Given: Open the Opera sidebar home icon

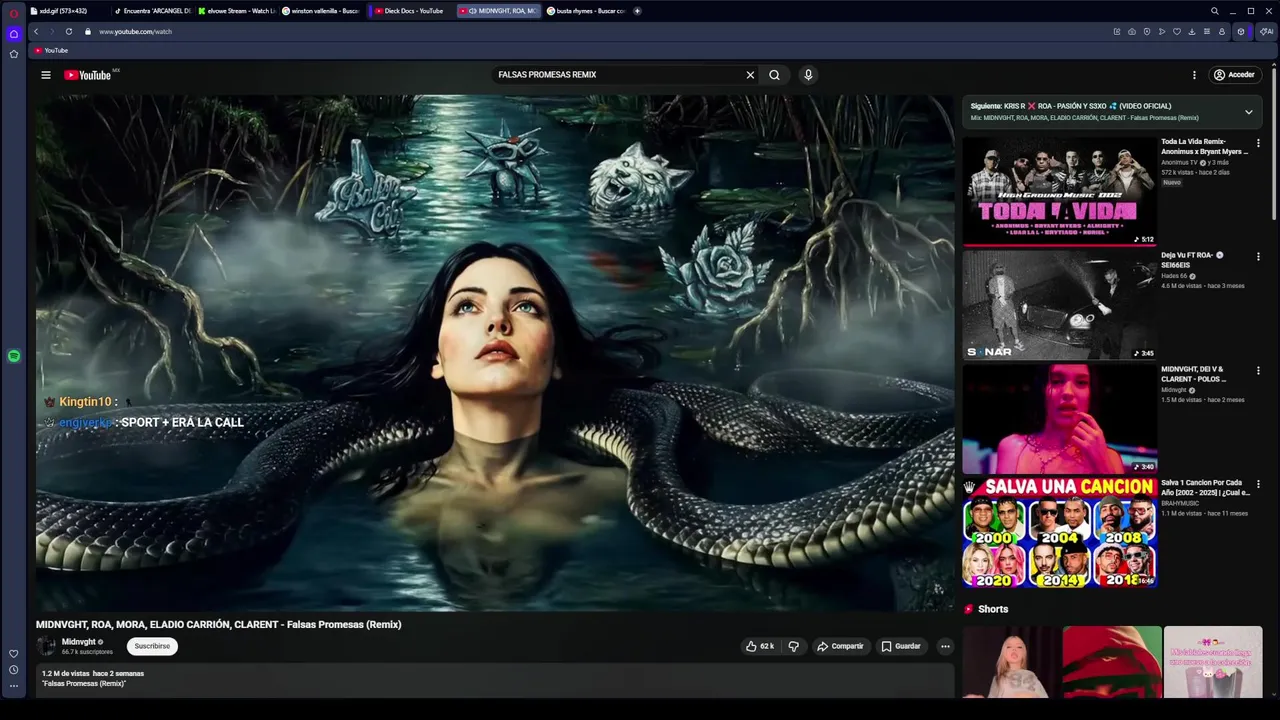Looking at the screenshot, I should click(x=13, y=34).
